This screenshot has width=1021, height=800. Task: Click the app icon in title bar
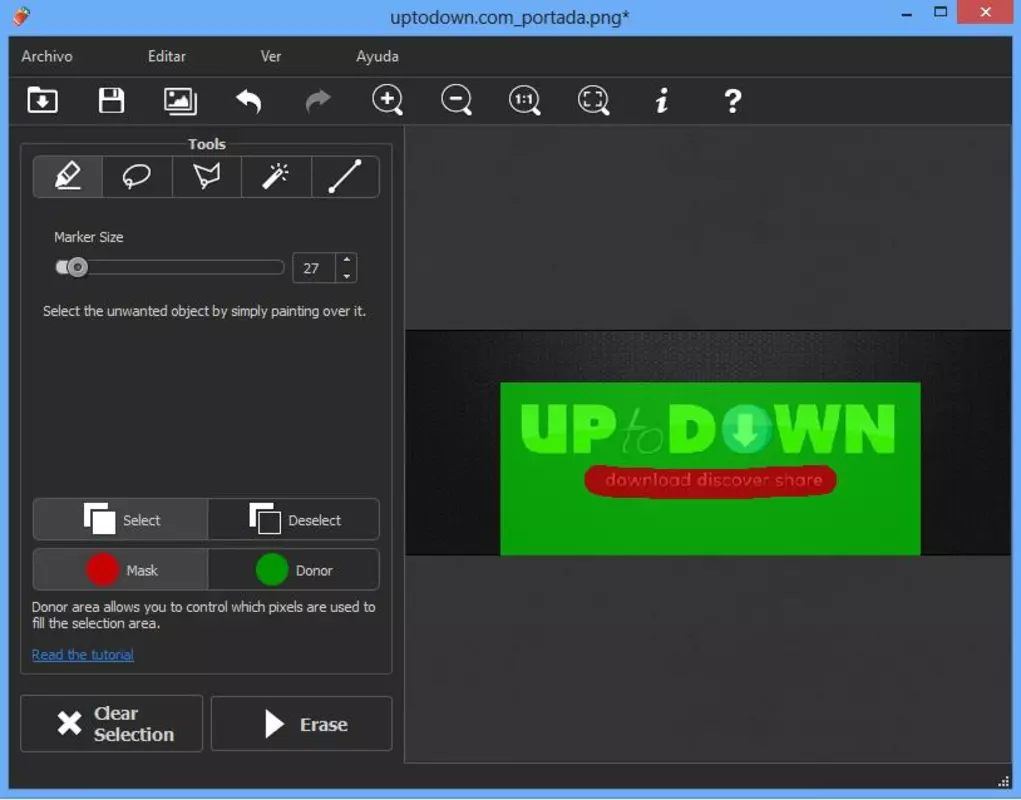pos(21,16)
